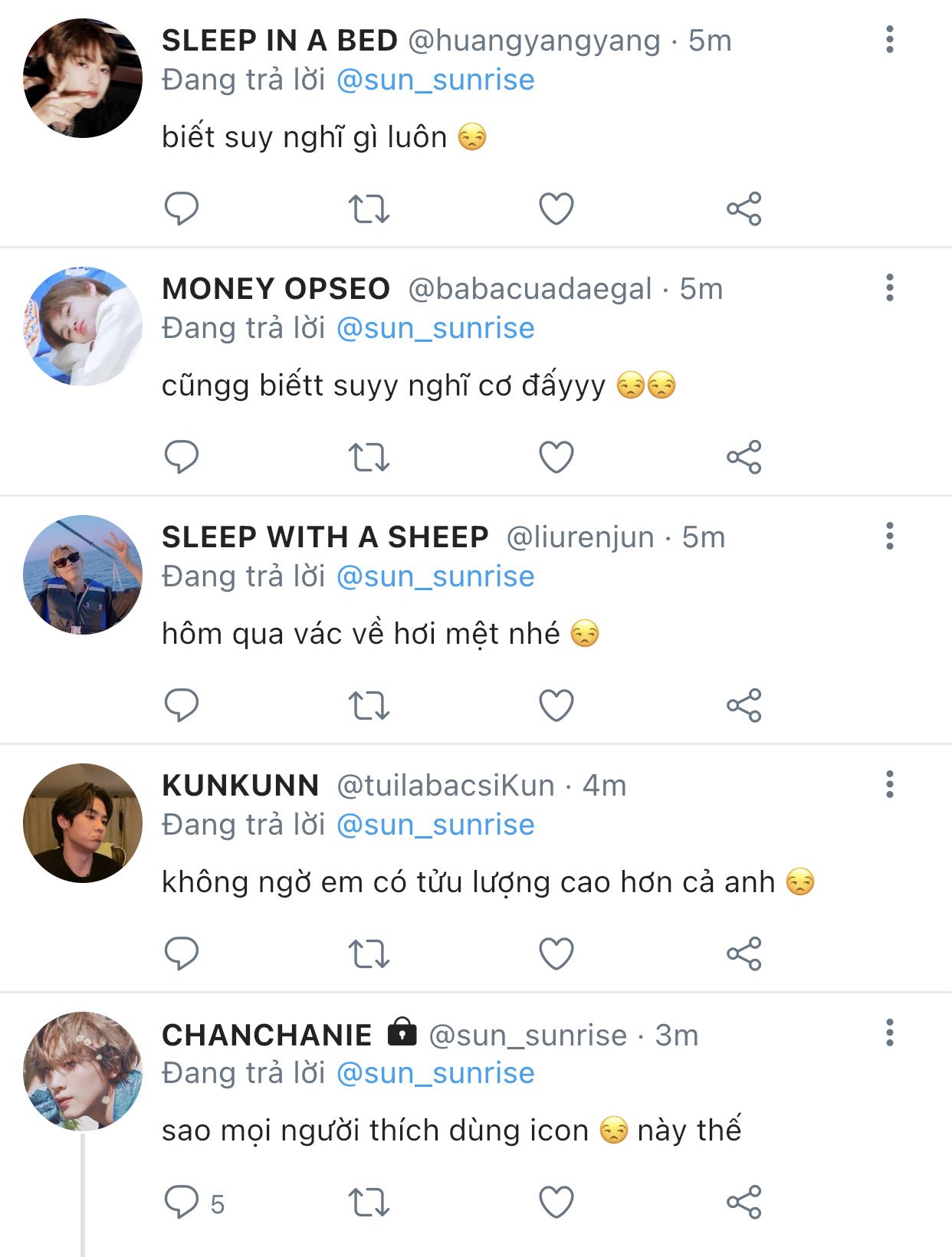Retweet MONEY OPSEO's reply
Image resolution: width=952 pixels, height=1257 pixels.
[369, 457]
